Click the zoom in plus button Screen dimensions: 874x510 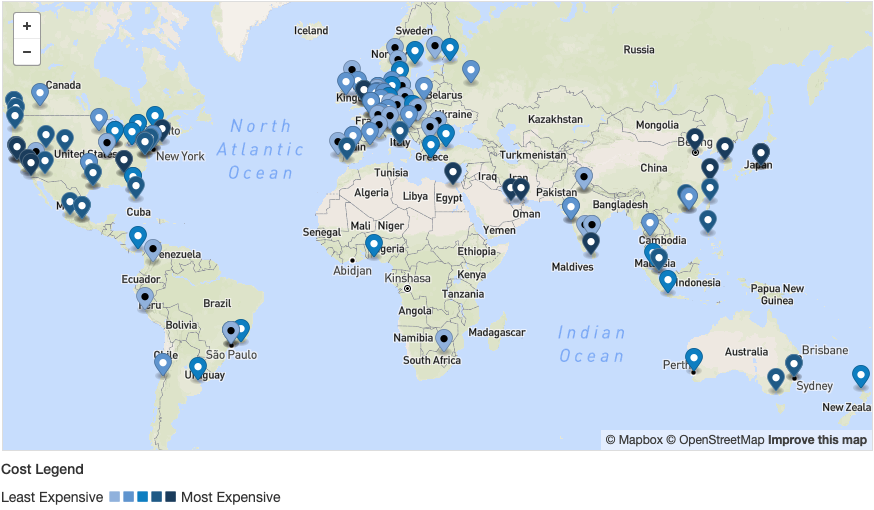(x=26, y=26)
